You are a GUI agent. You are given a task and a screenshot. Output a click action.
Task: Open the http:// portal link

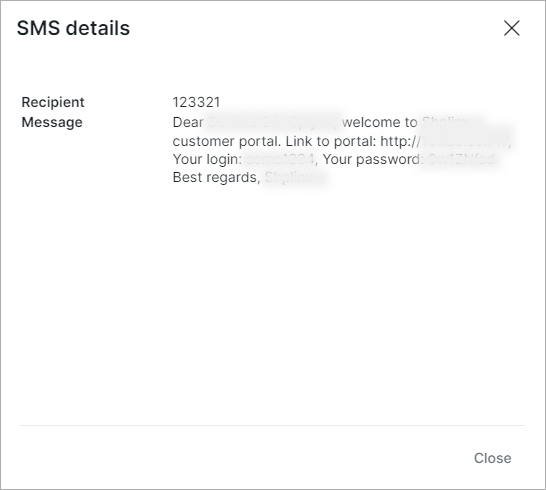pos(446,141)
